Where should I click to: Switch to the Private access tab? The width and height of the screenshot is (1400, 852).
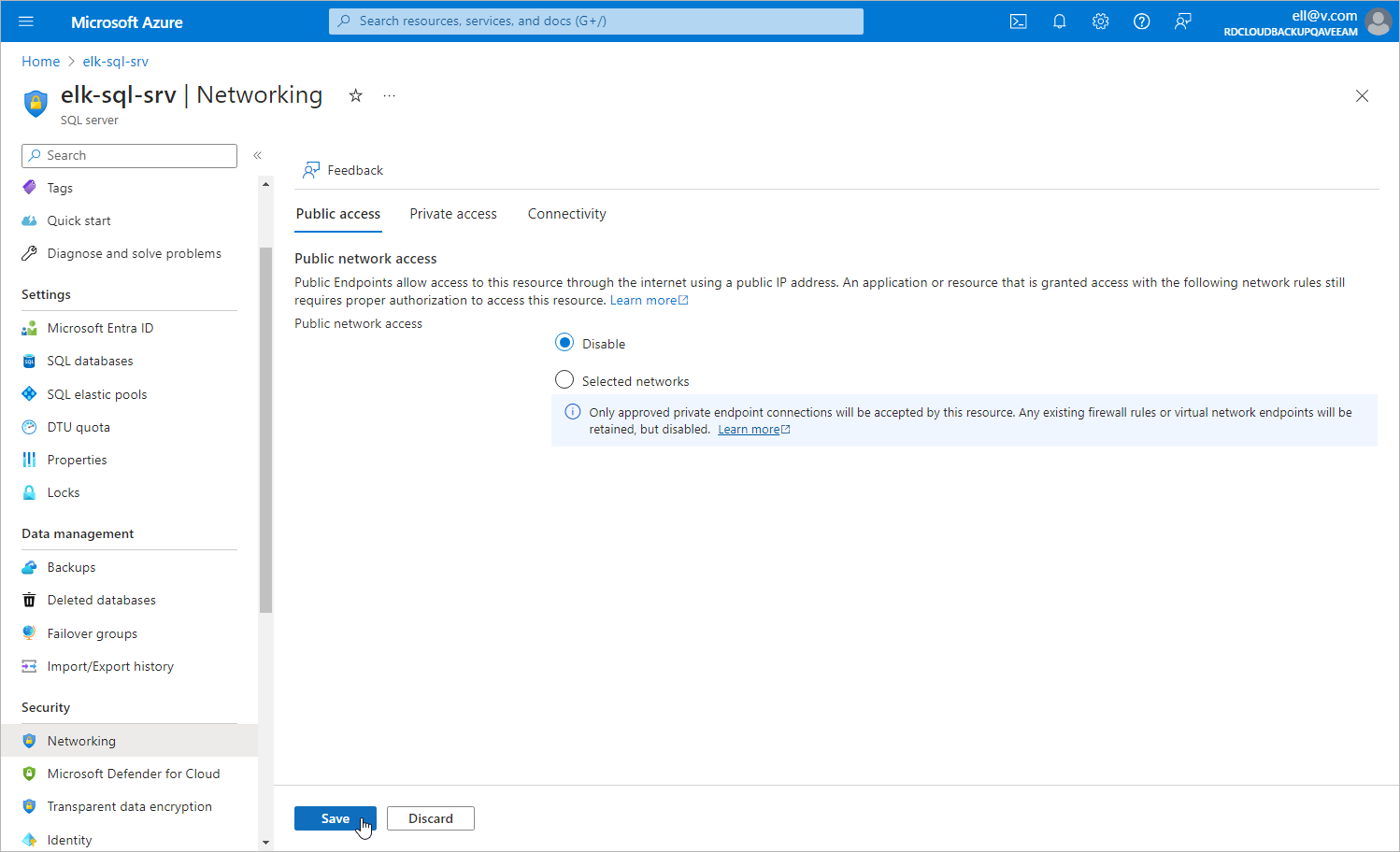click(453, 214)
